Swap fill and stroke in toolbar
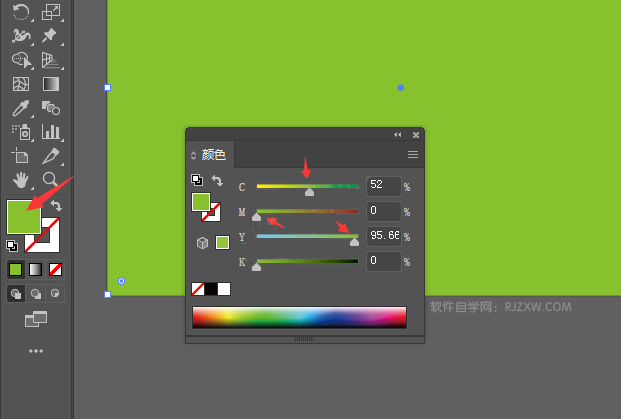621x419 pixels. click(56, 206)
